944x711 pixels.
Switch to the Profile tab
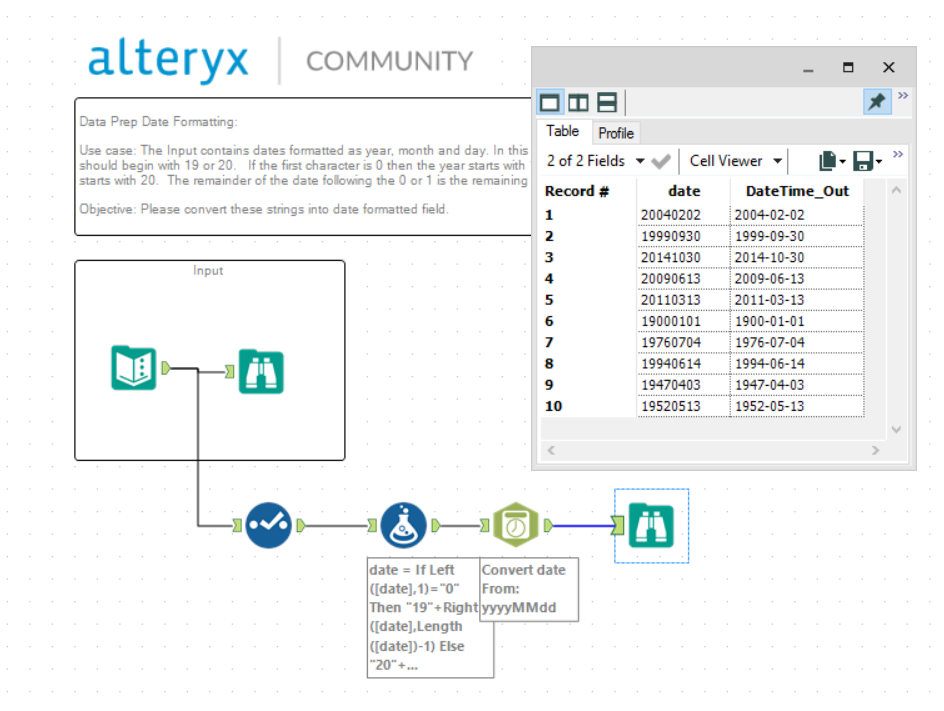point(616,133)
